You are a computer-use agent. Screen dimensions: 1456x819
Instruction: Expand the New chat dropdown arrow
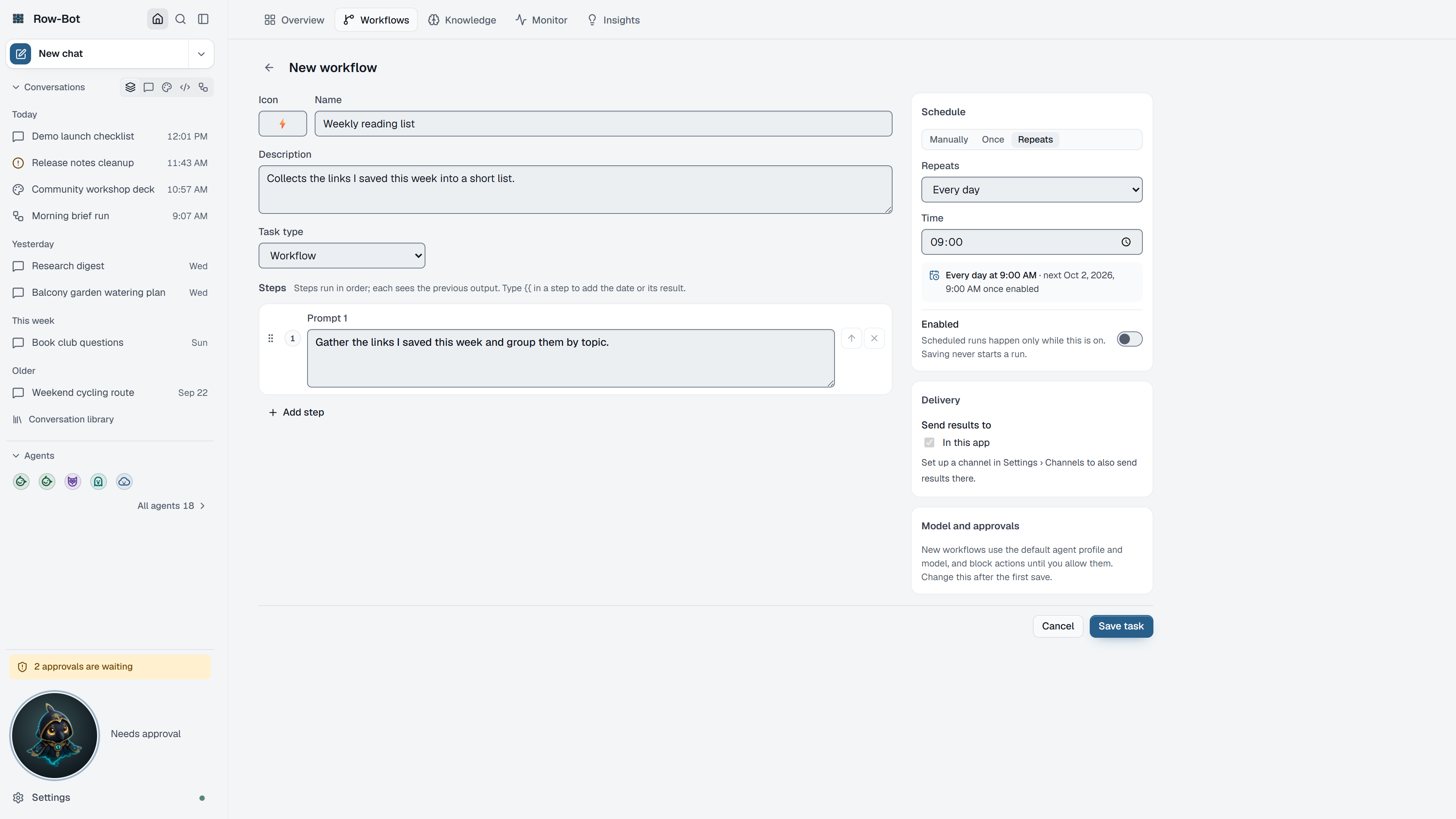(x=201, y=54)
